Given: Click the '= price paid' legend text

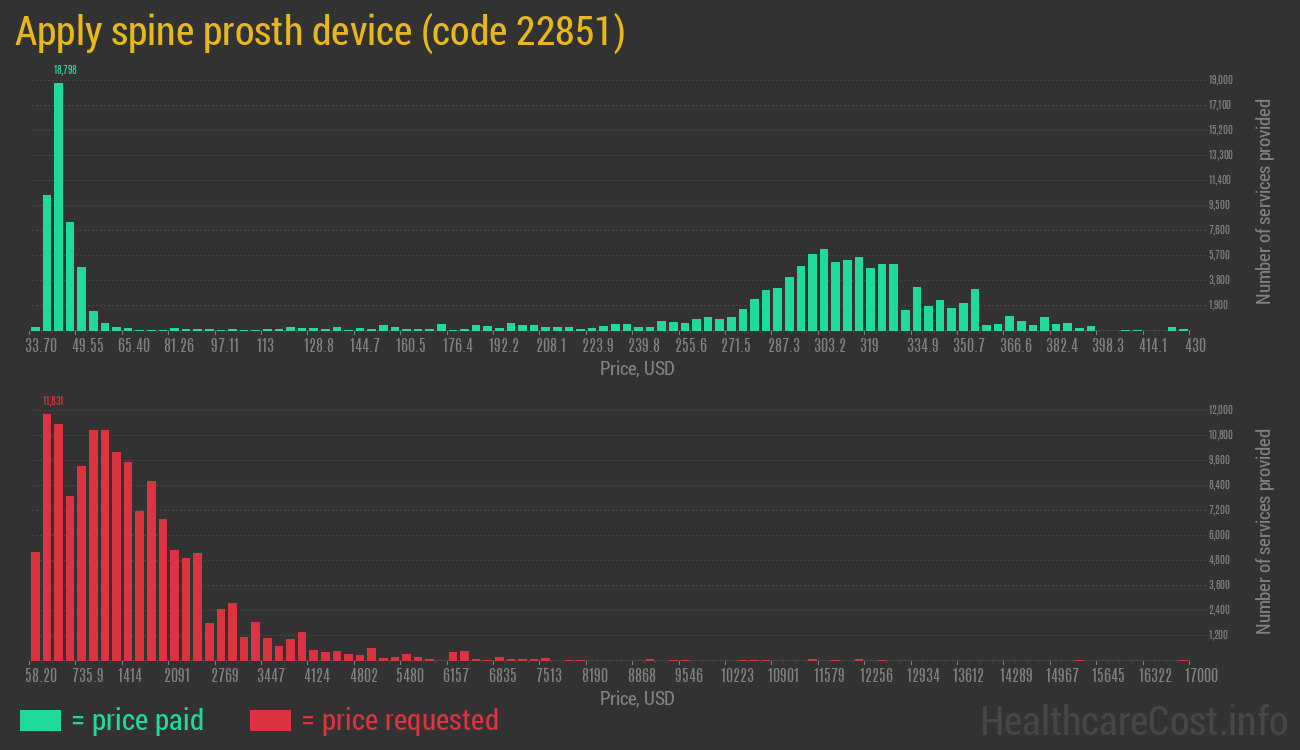Looking at the screenshot, I should point(138,720).
